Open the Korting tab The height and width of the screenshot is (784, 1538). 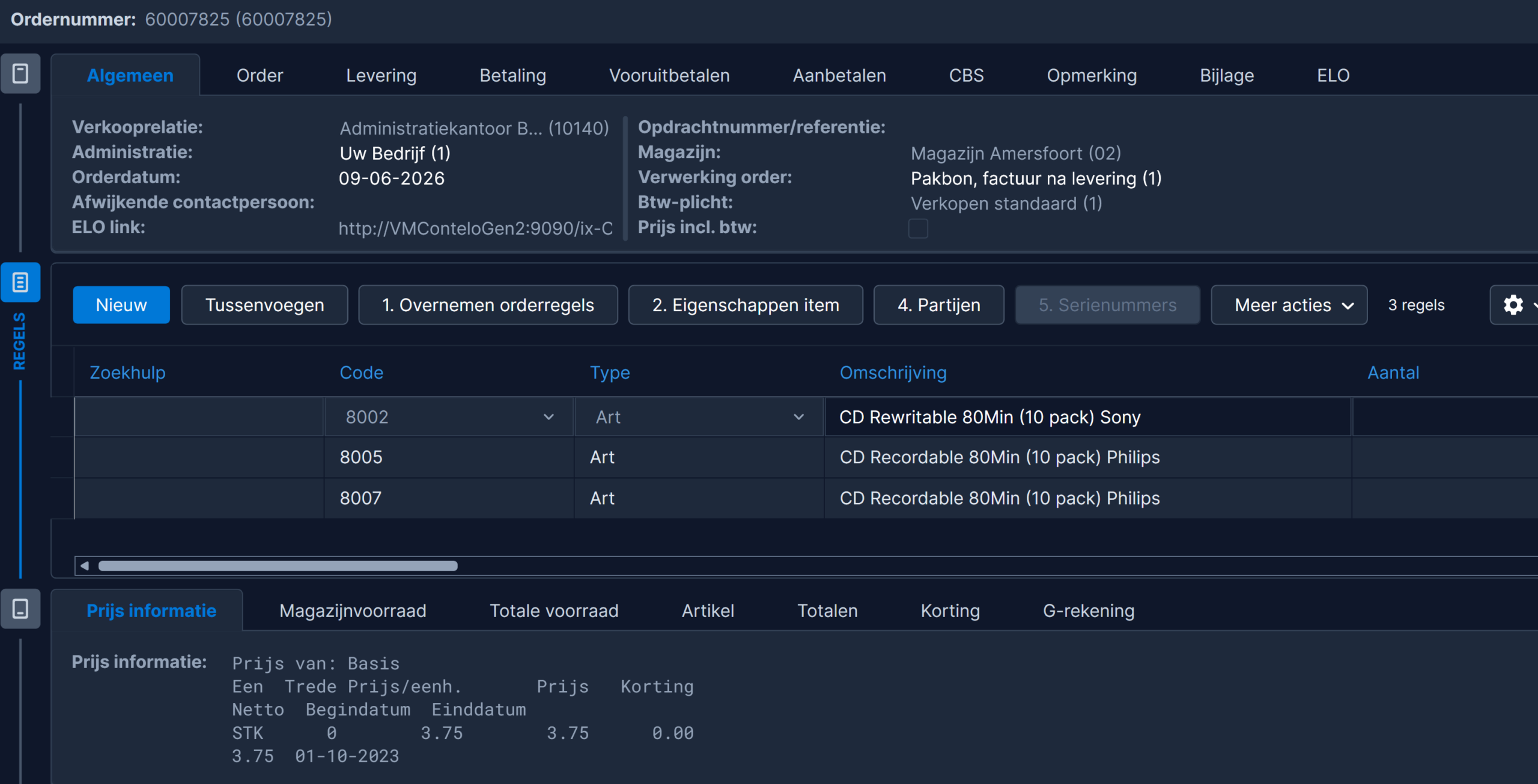coord(950,611)
